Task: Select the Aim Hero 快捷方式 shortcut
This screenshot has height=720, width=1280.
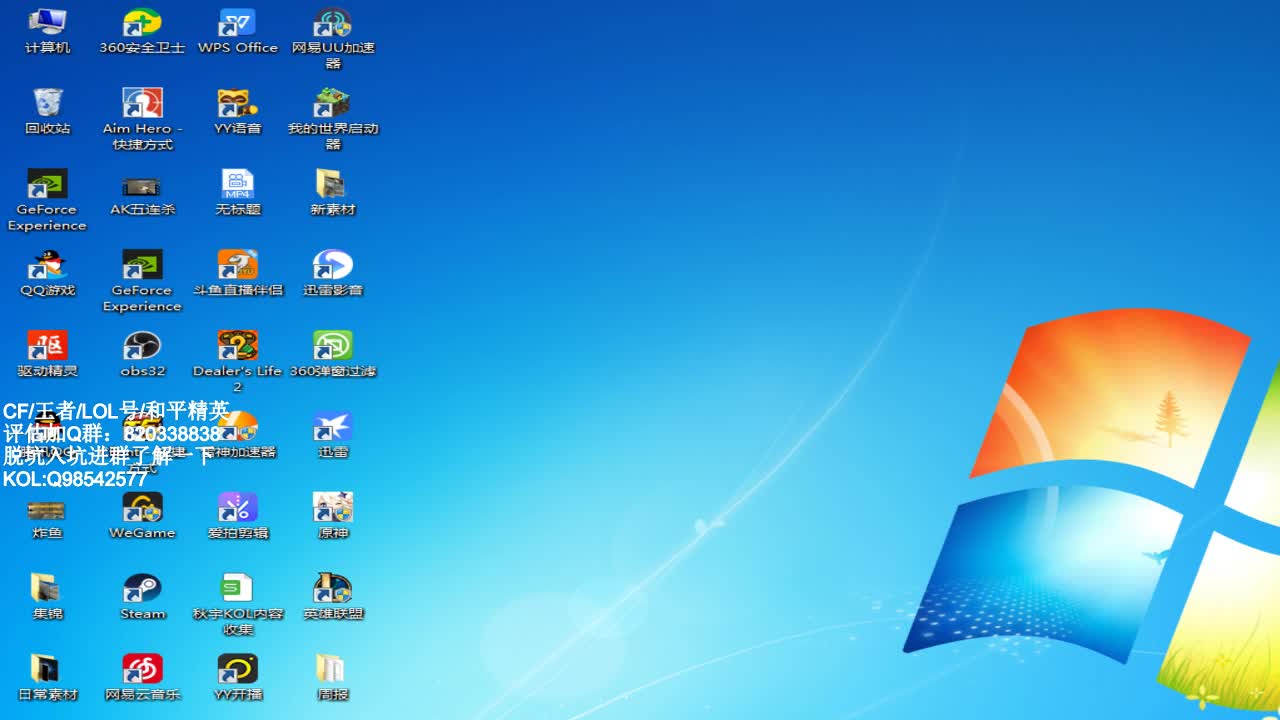Action: pos(142,120)
